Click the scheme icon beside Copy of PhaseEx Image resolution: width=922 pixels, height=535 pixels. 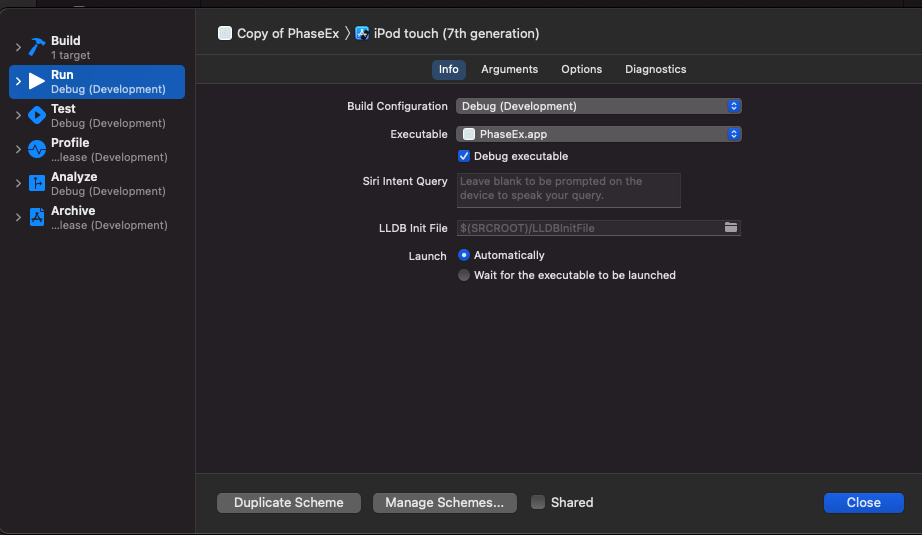coord(225,34)
